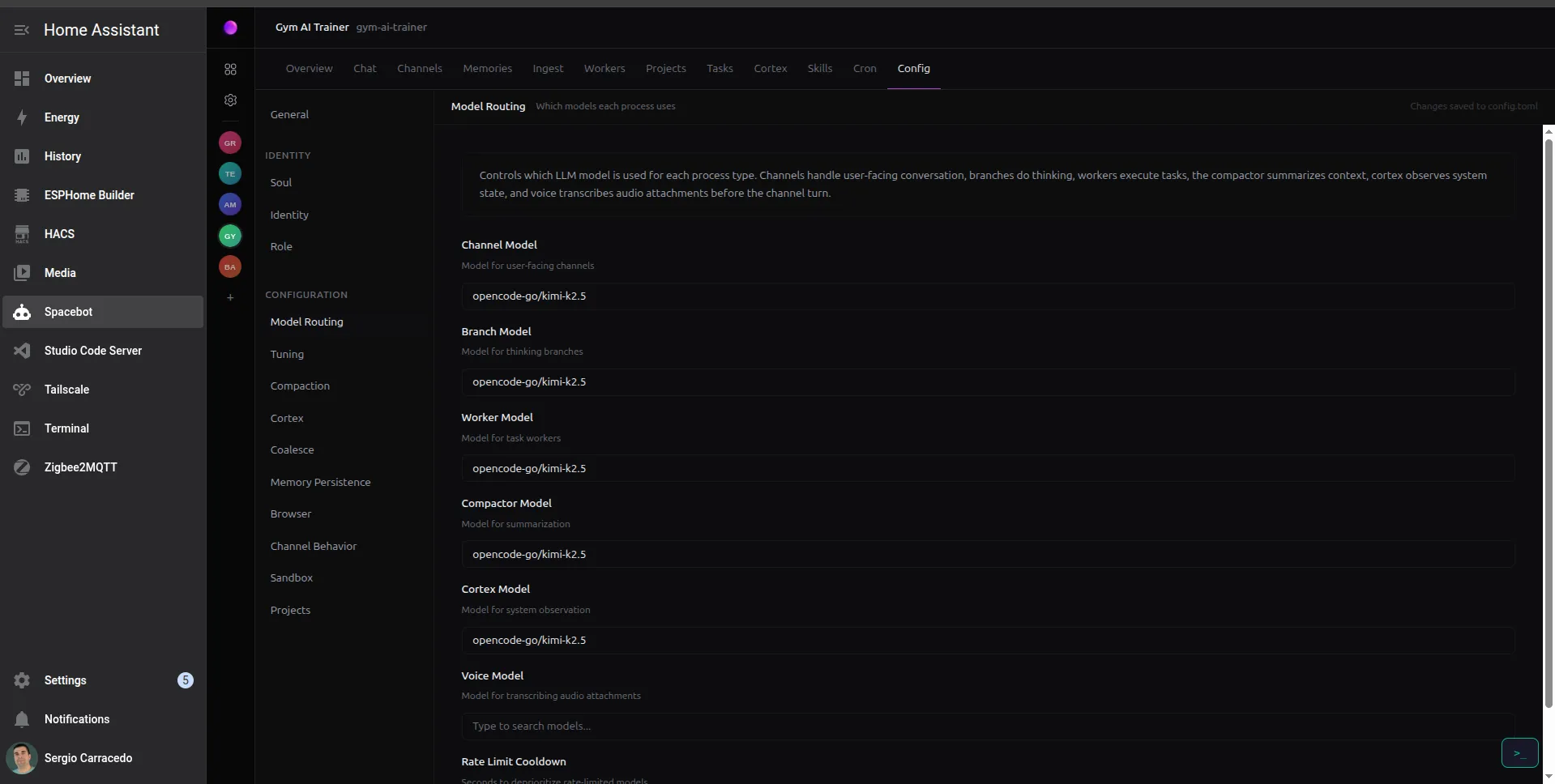Open the Worker Model selector
The image size is (1555, 784).
(x=987, y=469)
